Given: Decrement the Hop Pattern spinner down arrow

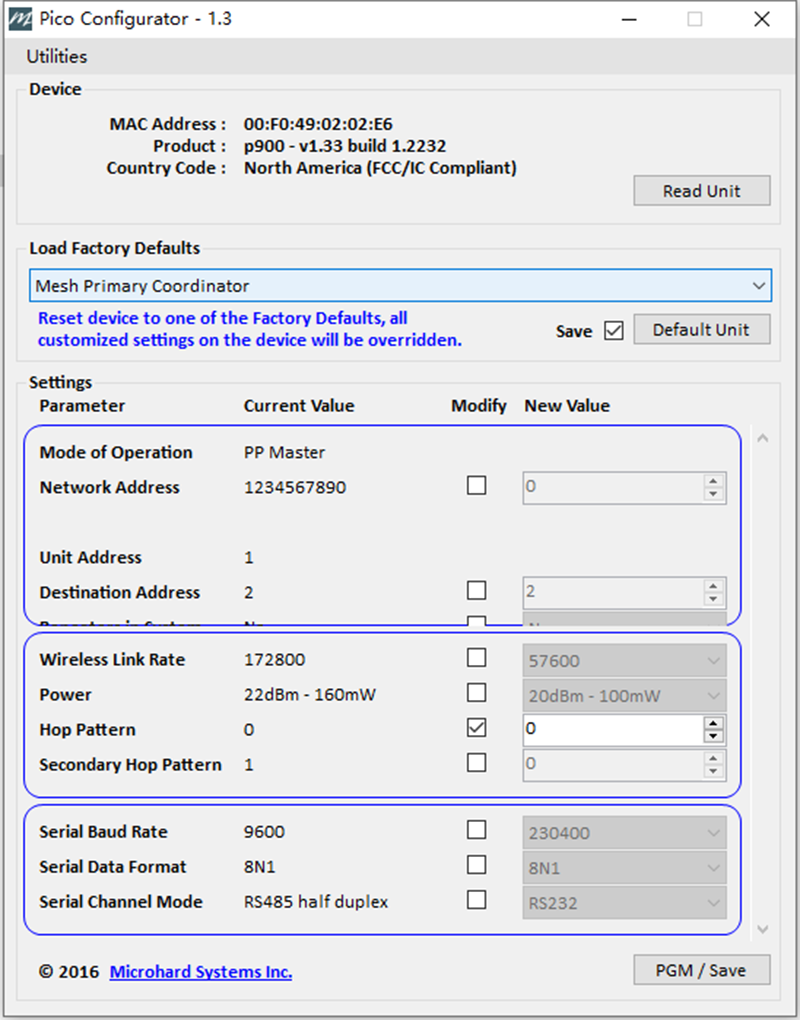Looking at the screenshot, I should [x=713, y=736].
